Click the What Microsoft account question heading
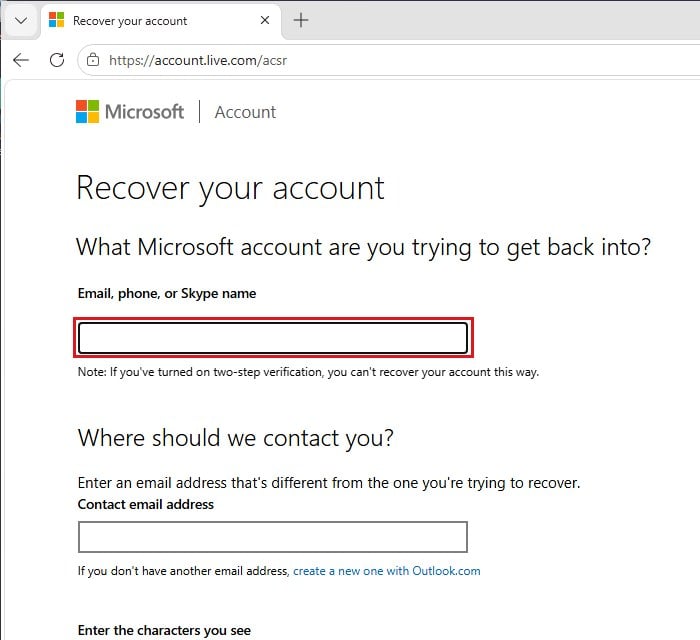Viewport: 700px width, 640px height. click(x=363, y=248)
